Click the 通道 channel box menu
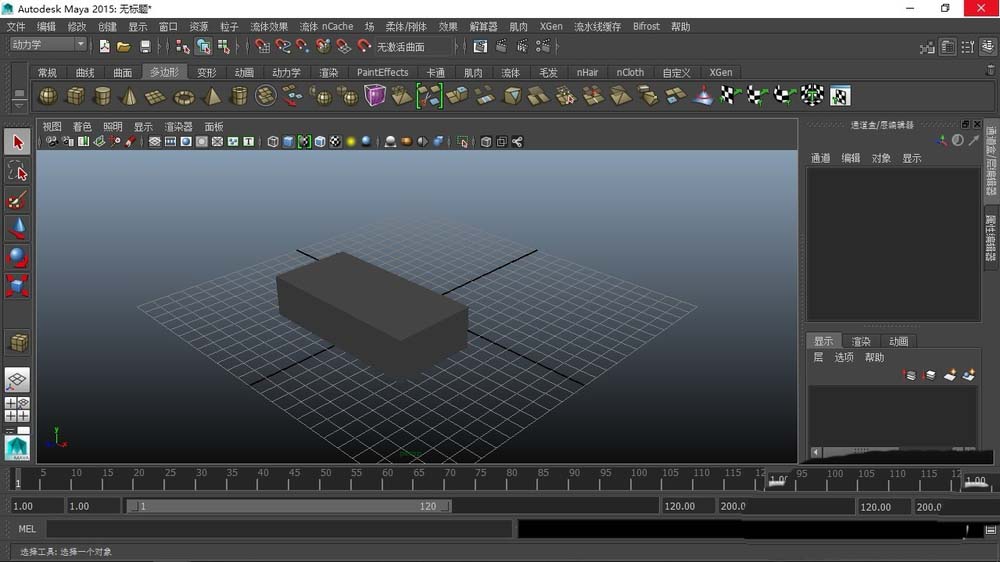 point(820,158)
